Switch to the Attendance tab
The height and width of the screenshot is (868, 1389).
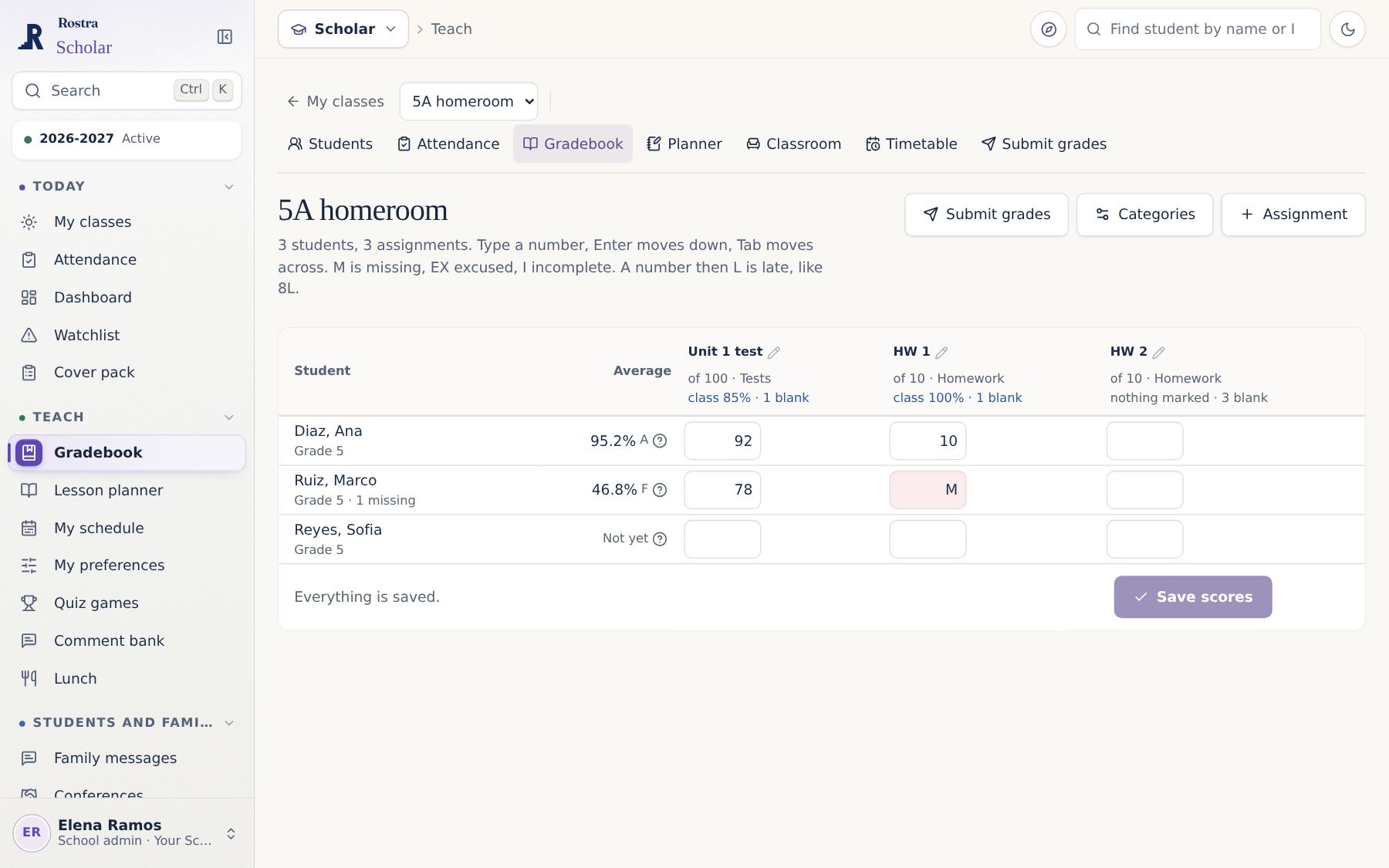(x=448, y=144)
